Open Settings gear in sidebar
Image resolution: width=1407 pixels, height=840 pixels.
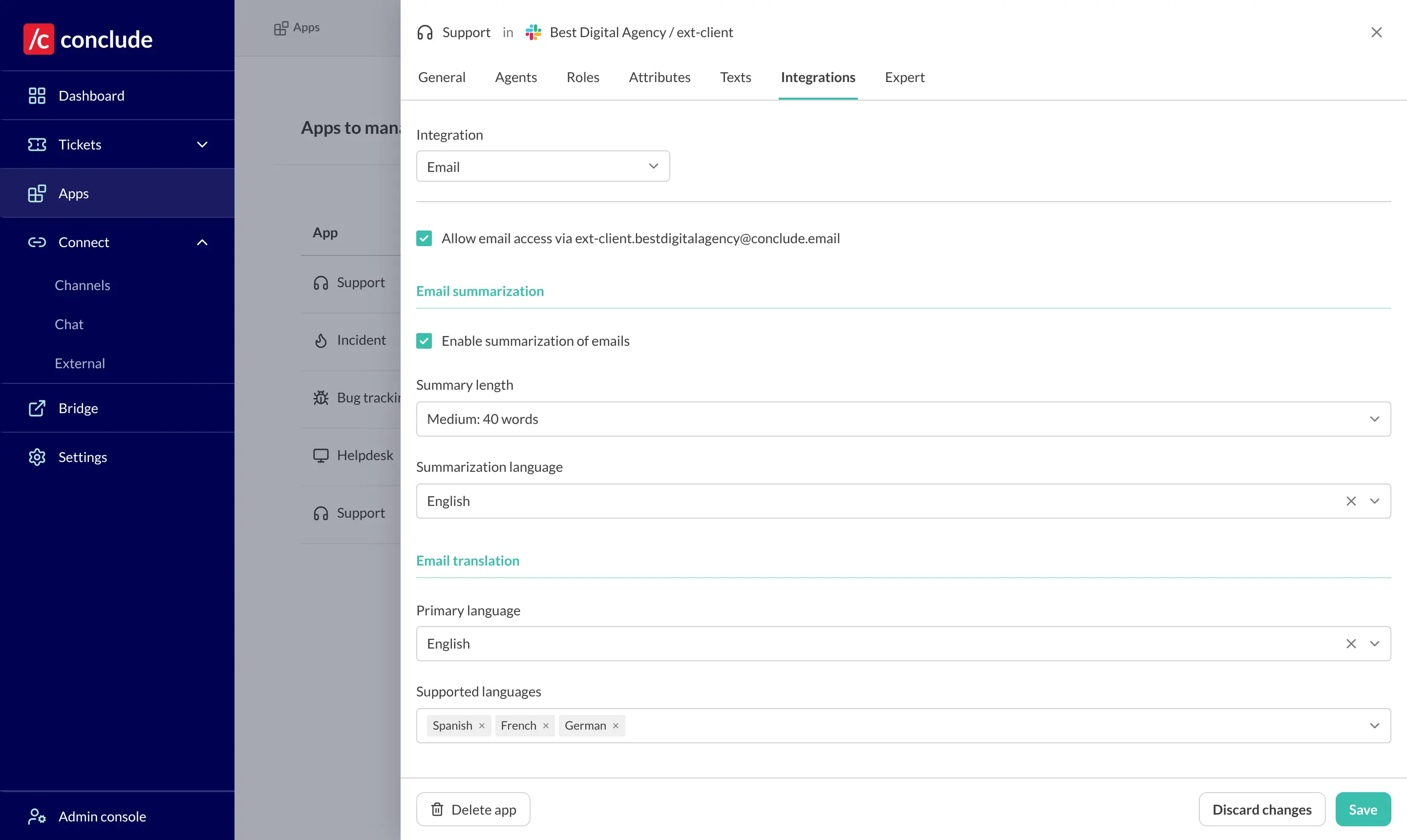[x=37, y=457]
